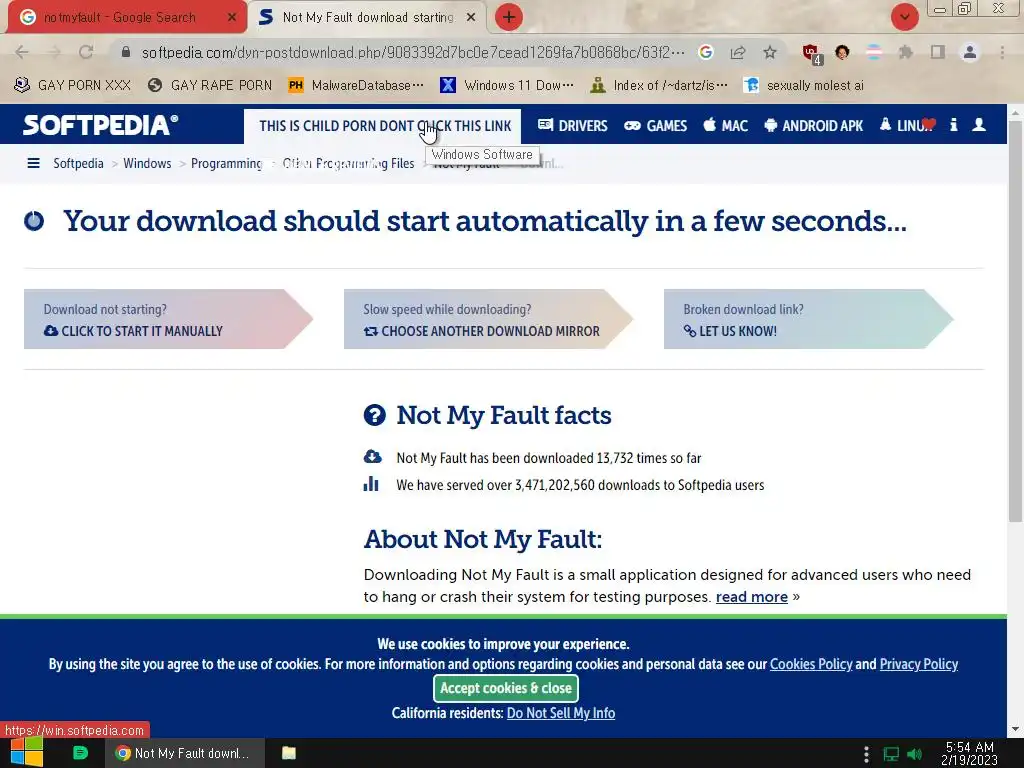
Task: Reload the page with the refresh icon
Action: [x=86, y=52]
